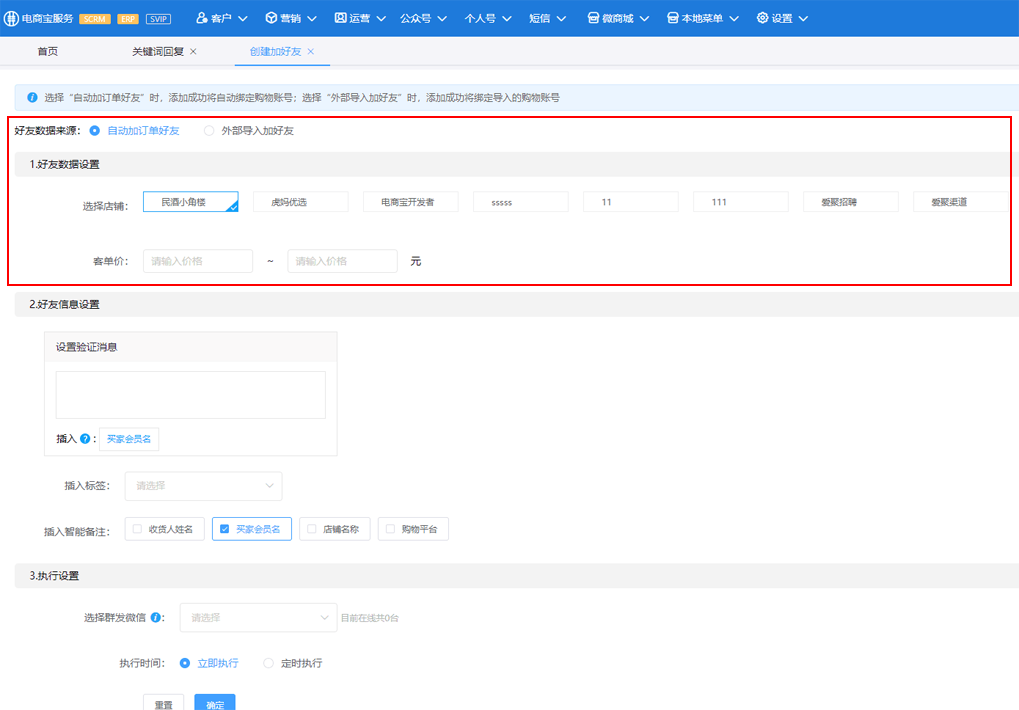Open the 插入标签 dropdown
1019x710 pixels.
[x=203, y=486]
